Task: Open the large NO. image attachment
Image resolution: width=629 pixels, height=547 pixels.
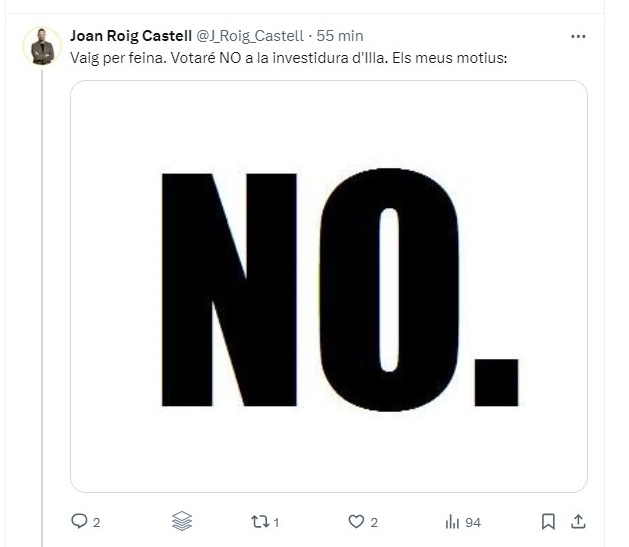Action: coord(329,286)
